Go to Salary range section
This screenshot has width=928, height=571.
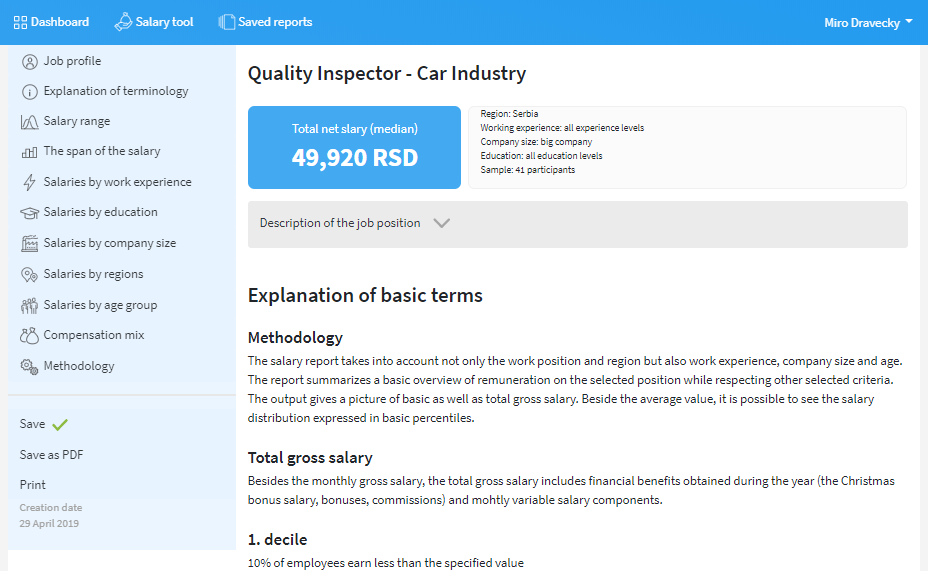click(77, 121)
